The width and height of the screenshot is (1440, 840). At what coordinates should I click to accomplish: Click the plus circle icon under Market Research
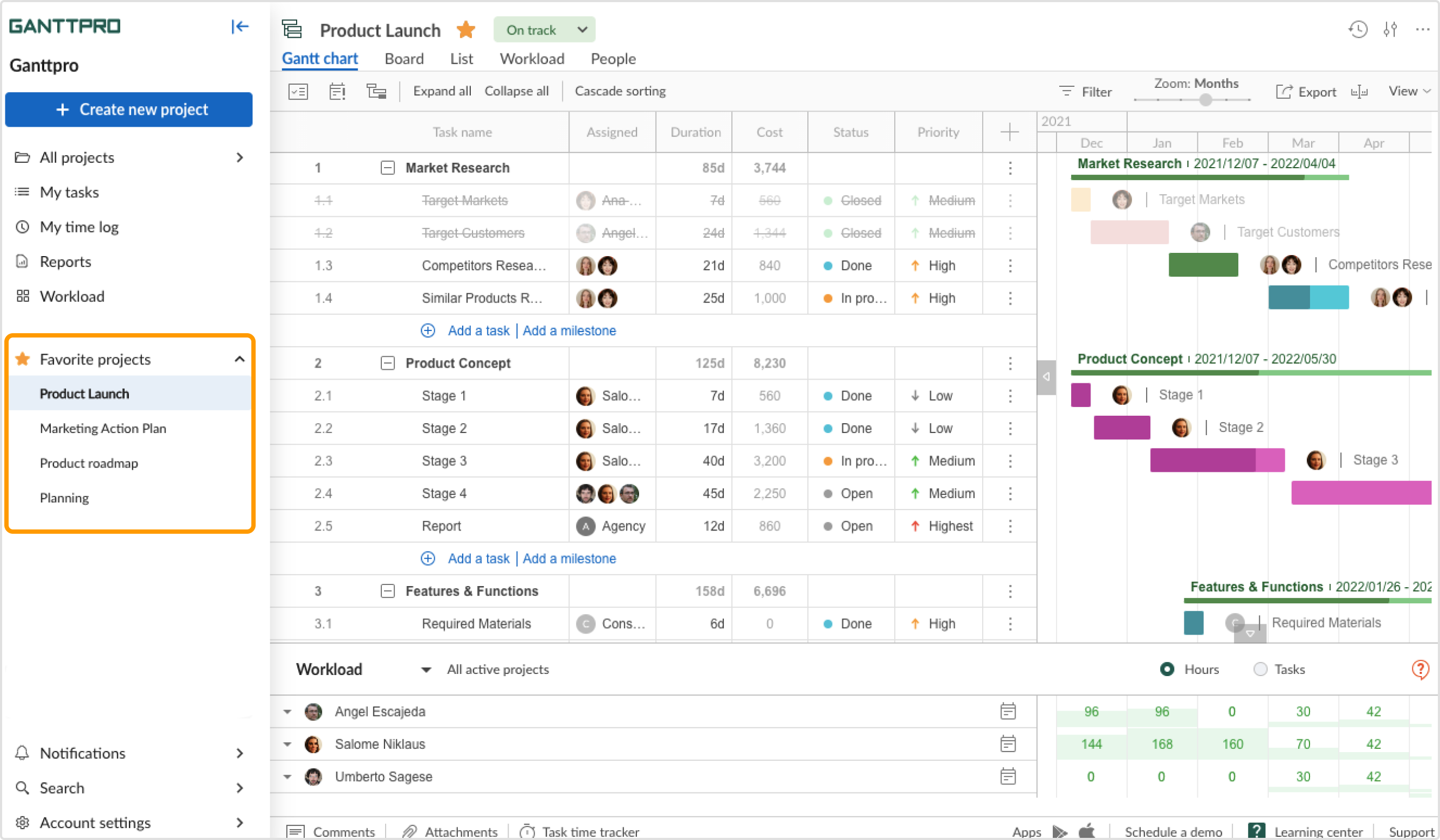coord(428,331)
